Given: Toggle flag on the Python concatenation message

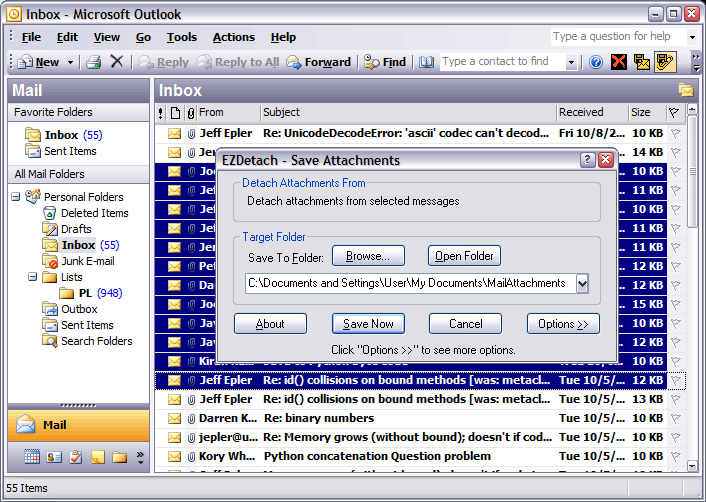Looking at the screenshot, I should point(675,456).
